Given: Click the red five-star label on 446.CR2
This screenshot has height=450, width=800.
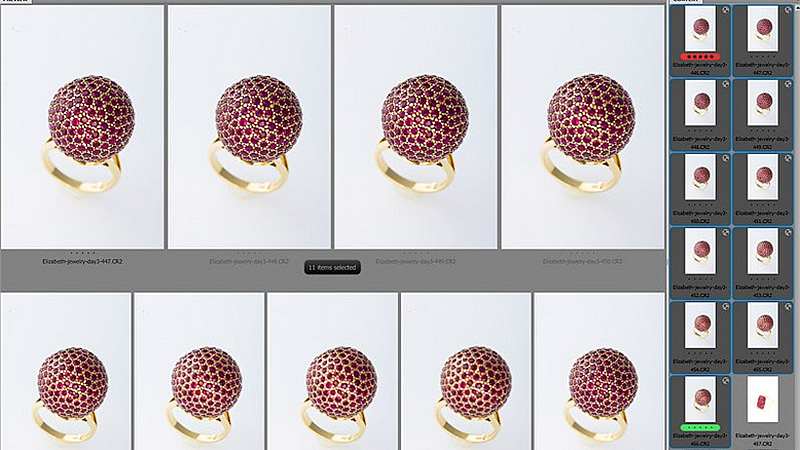Looking at the screenshot, I should (x=700, y=57).
